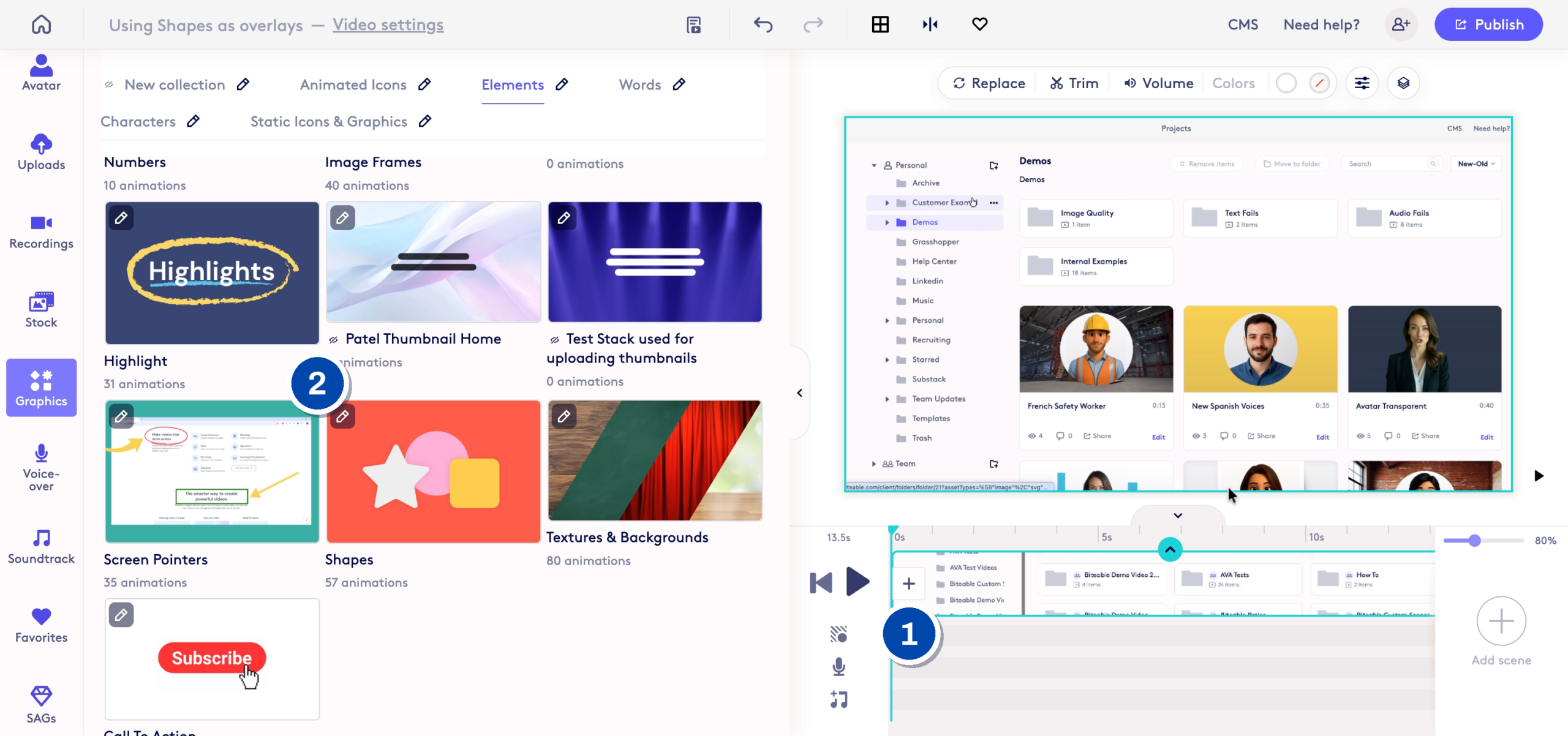Switch to the Words tab
The width and height of the screenshot is (1568, 736).
coord(640,84)
